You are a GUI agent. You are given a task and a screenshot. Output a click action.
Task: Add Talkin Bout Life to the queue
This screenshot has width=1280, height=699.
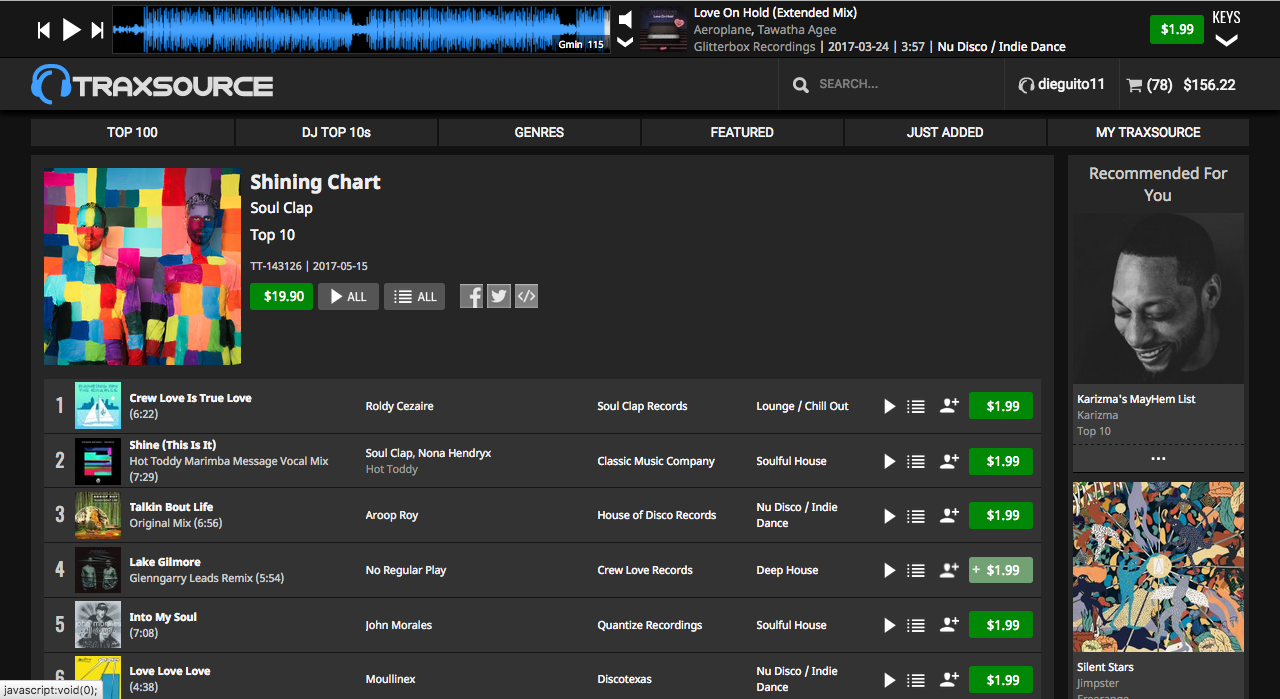pyautogui.click(x=915, y=516)
